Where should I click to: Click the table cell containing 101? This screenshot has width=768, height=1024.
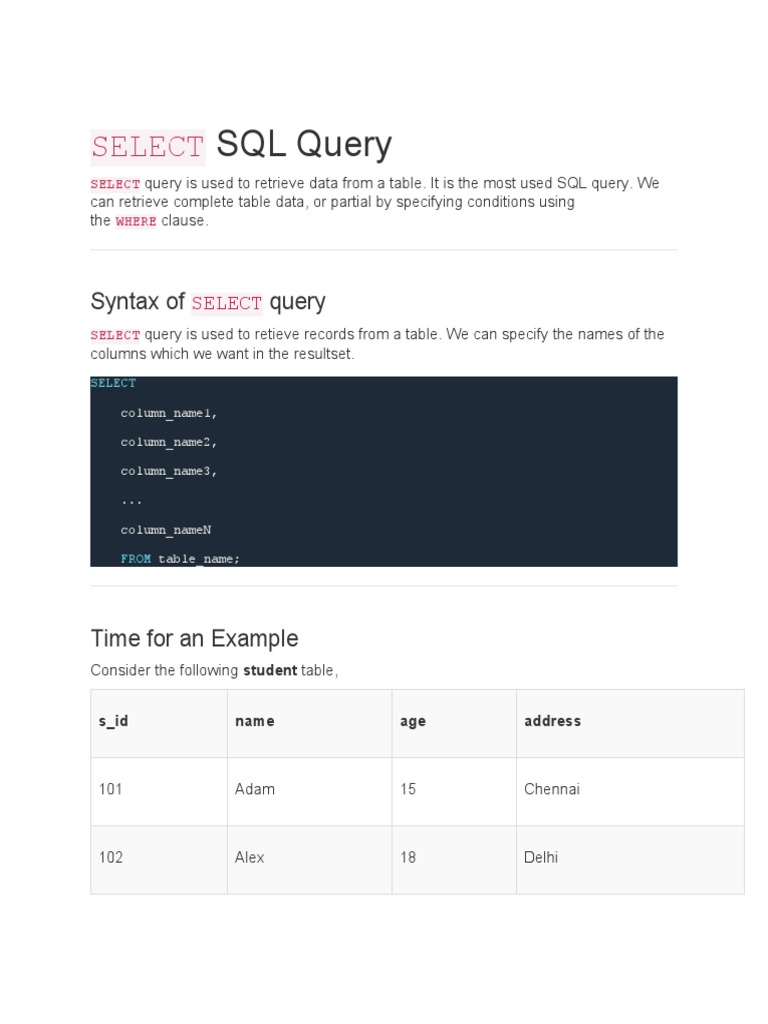pyautogui.click(x=111, y=789)
